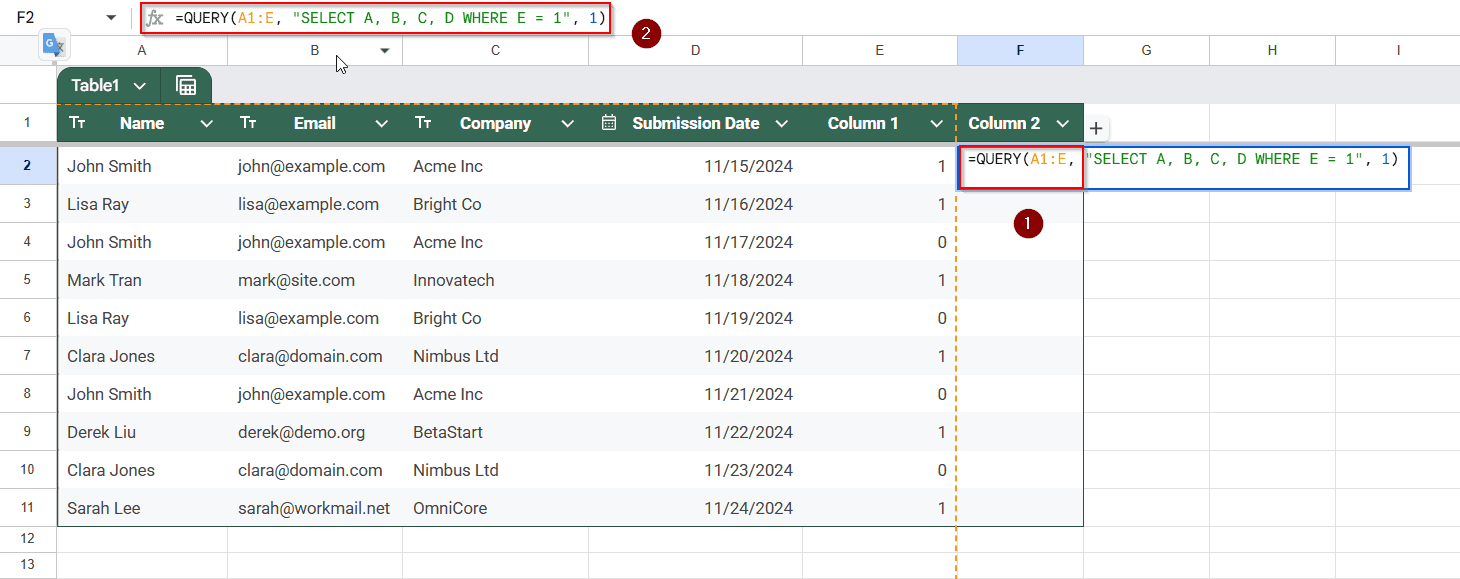
Task: Click clara@domain.com in row 7
Action: coord(315,356)
